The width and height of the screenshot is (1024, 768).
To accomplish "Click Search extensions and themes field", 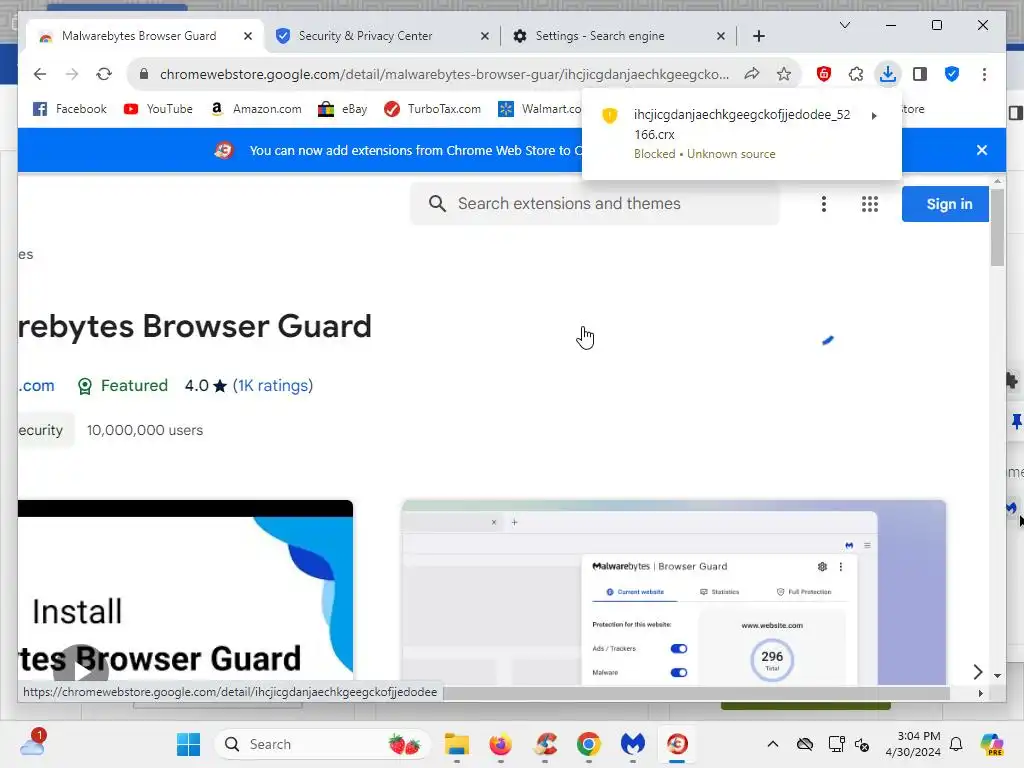I will click(x=594, y=204).
